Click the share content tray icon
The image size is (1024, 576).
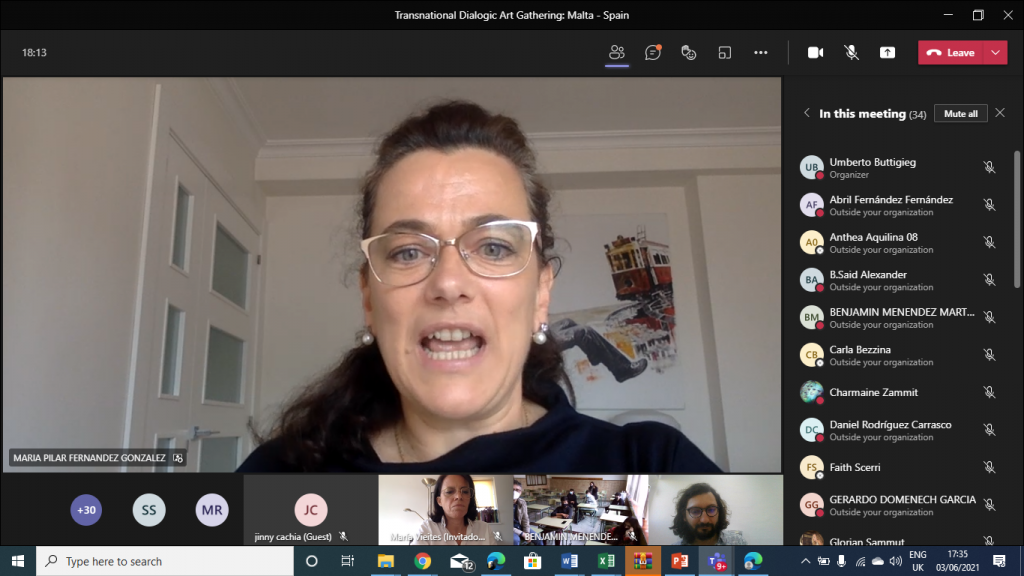point(887,53)
